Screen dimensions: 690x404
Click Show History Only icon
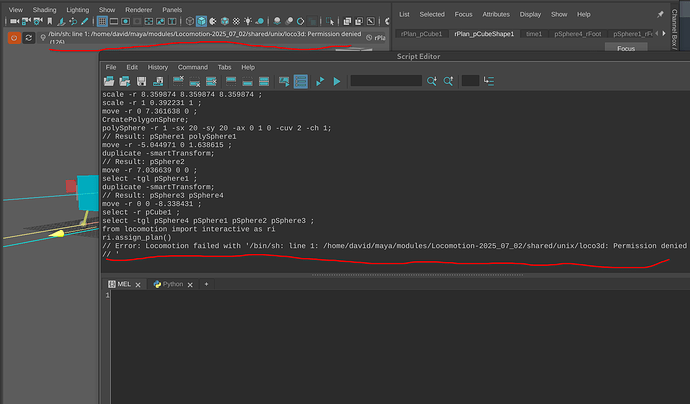(231, 81)
